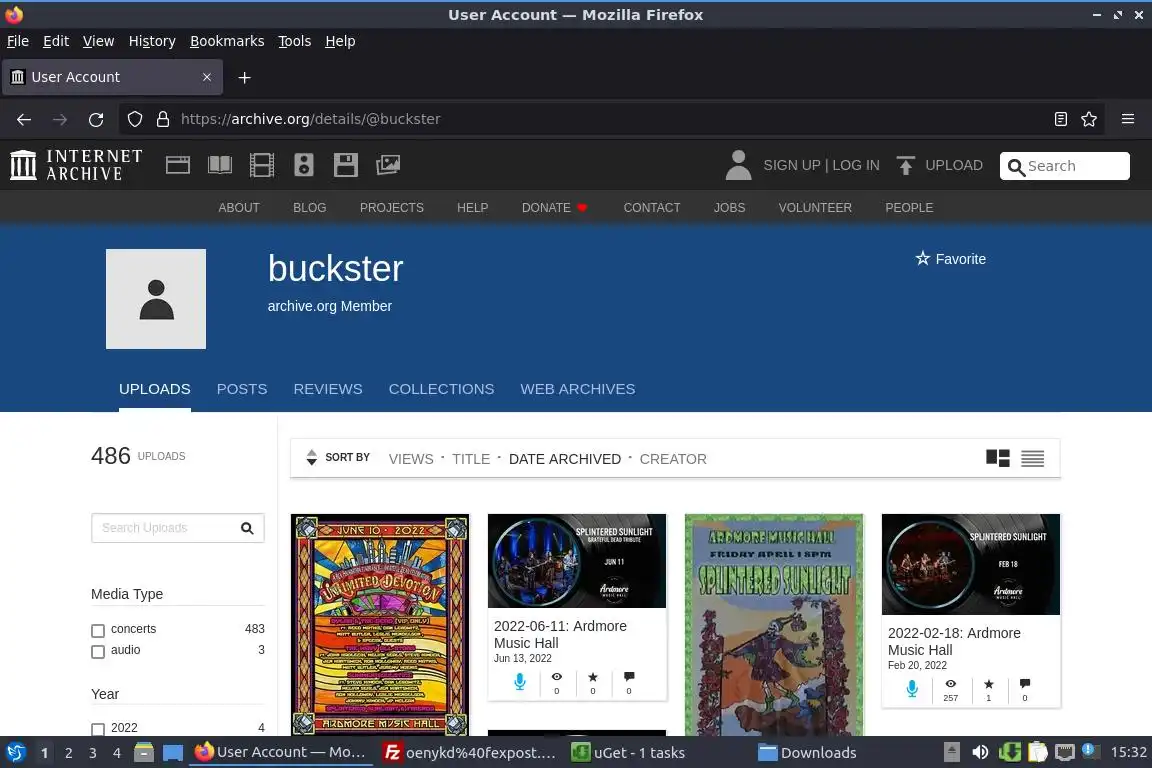Open the Audio speaker icon
The width and height of the screenshot is (1152, 768).
click(x=303, y=165)
